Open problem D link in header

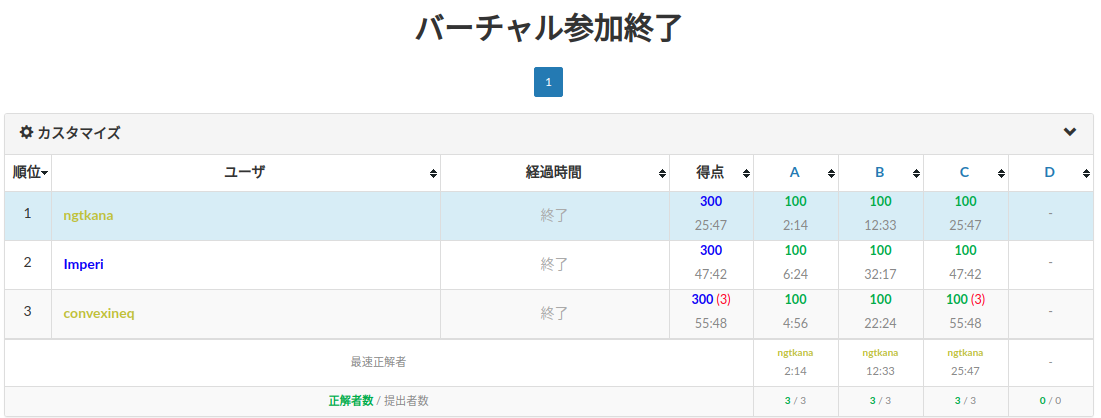coord(1050,173)
